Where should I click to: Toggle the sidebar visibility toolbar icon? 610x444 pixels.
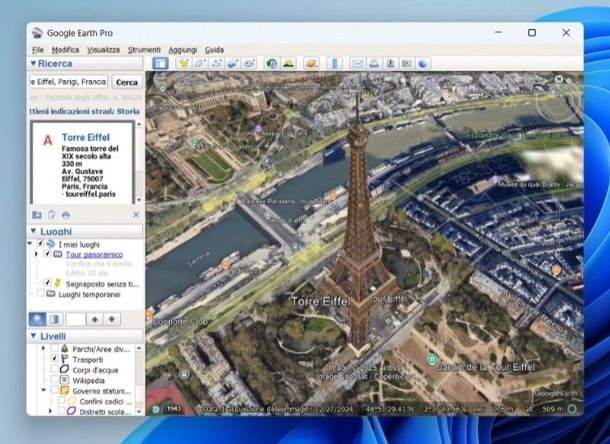[160, 63]
